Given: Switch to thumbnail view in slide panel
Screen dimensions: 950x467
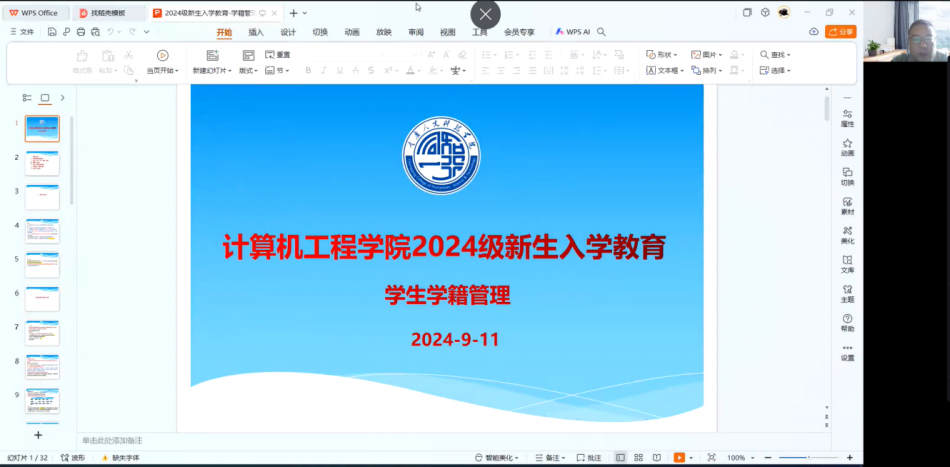Looking at the screenshot, I should tap(45, 98).
